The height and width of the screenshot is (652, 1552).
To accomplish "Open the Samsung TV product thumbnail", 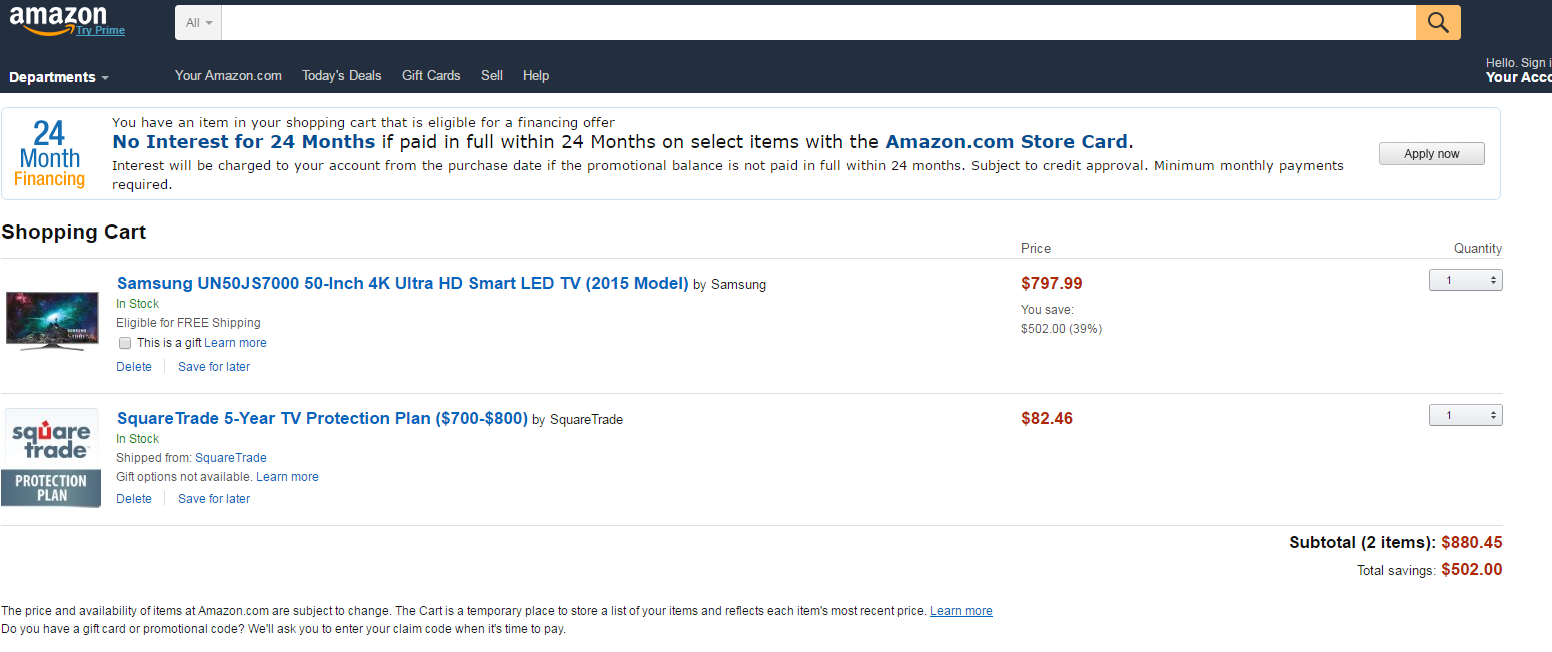I will (52, 320).
